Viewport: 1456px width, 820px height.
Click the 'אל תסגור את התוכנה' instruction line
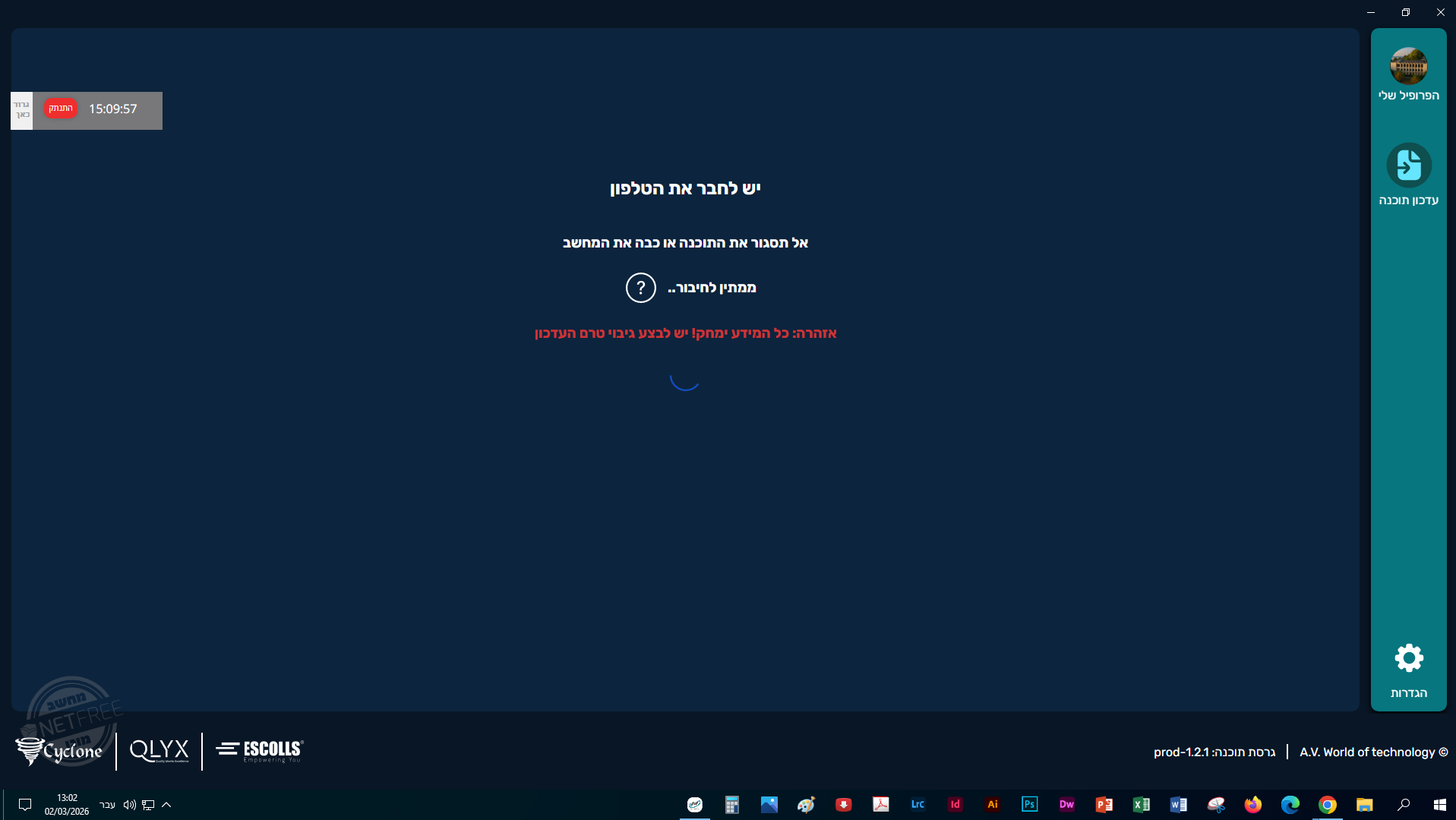685,243
